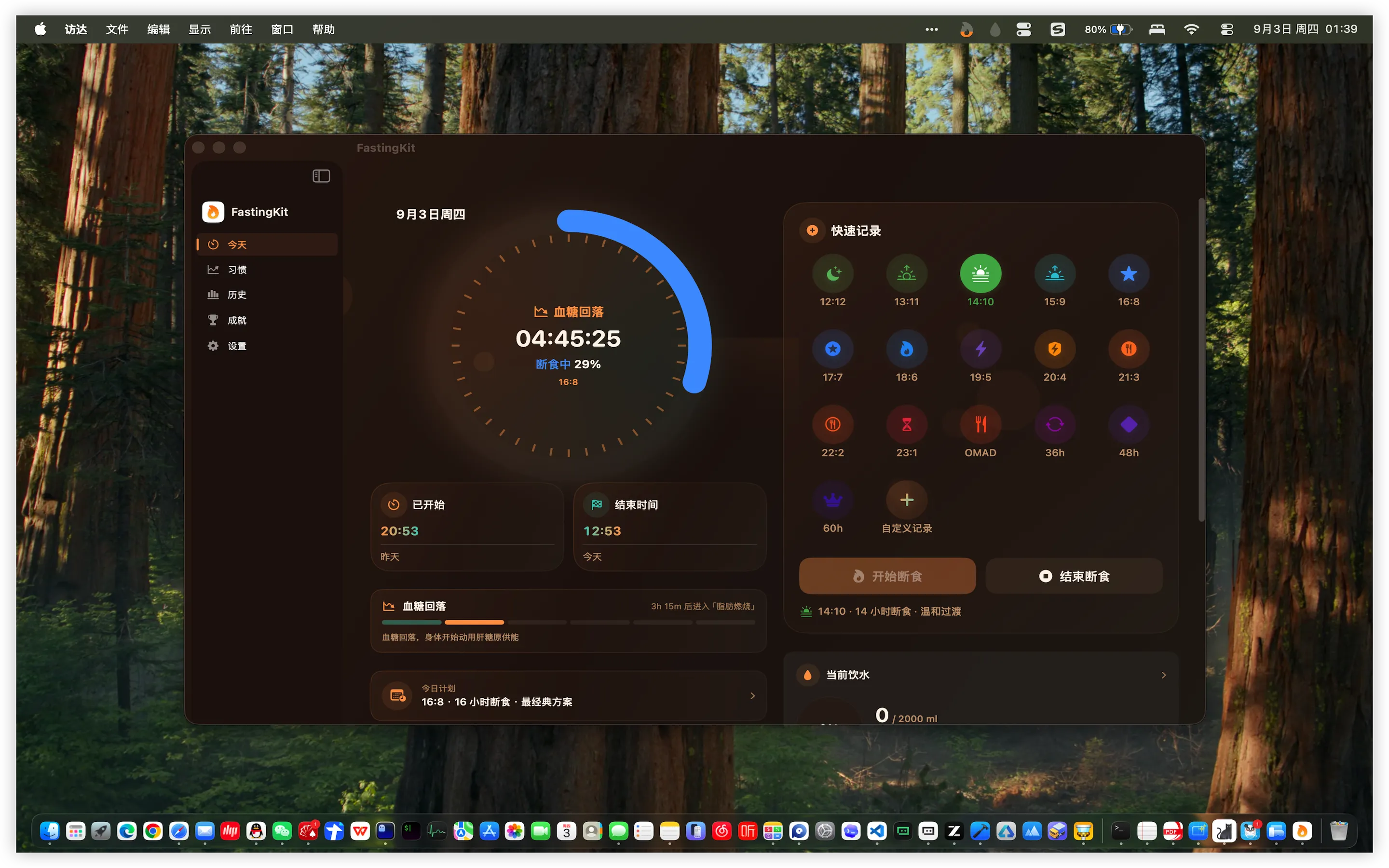
Task: Open 设置 in the sidebar
Action: click(x=266, y=346)
